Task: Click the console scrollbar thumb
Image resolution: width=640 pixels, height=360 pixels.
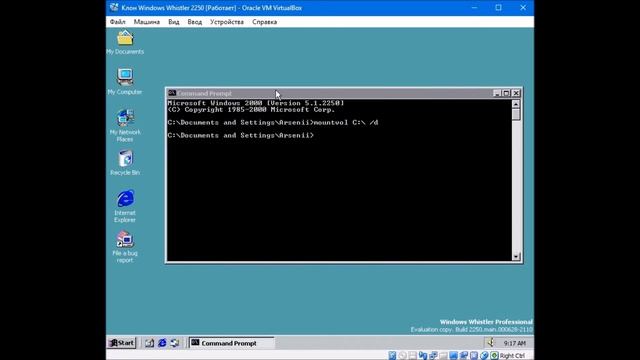Action: click(x=516, y=114)
